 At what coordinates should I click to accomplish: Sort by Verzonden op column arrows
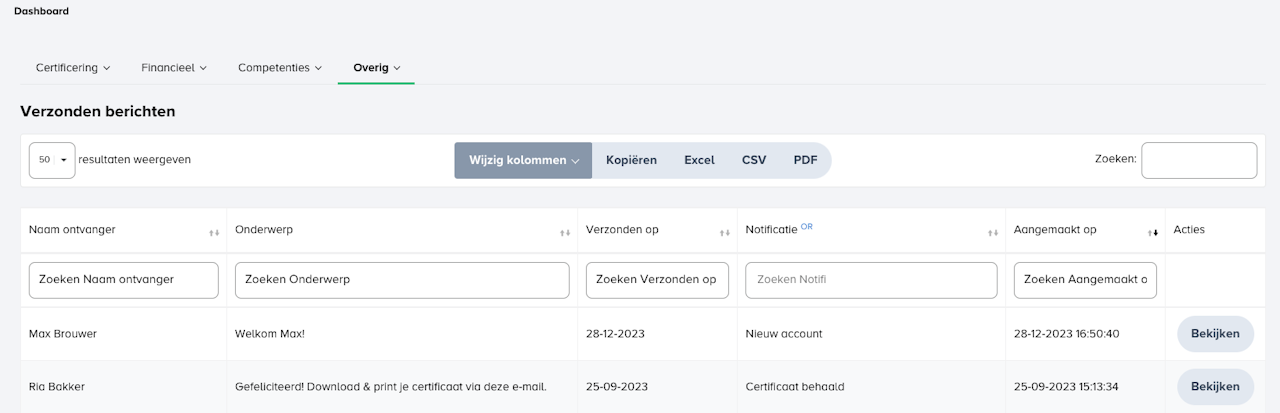[x=725, y=232]
